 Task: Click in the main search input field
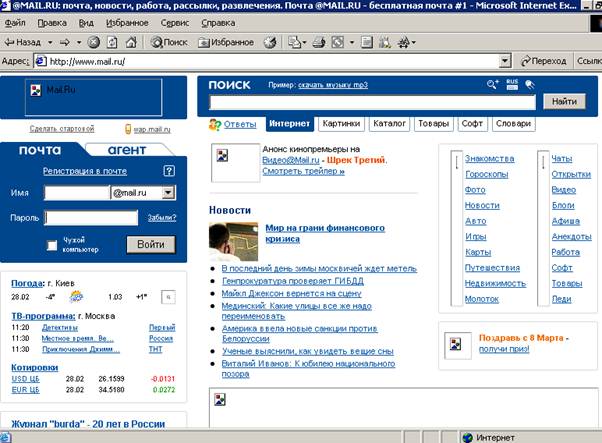coord(372,102)
